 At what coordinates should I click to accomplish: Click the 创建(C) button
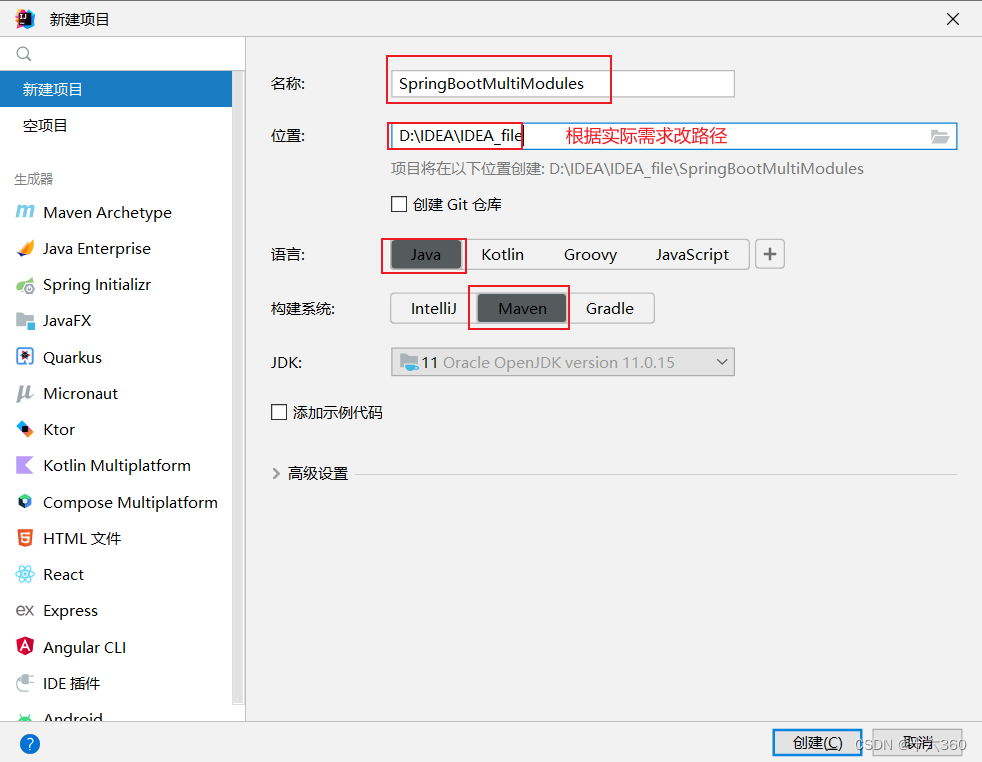click(817, 743)
